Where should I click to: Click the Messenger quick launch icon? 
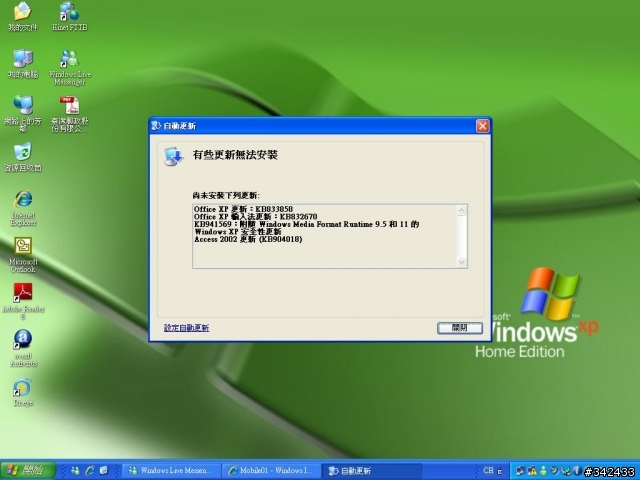click(x=75, y=471)
